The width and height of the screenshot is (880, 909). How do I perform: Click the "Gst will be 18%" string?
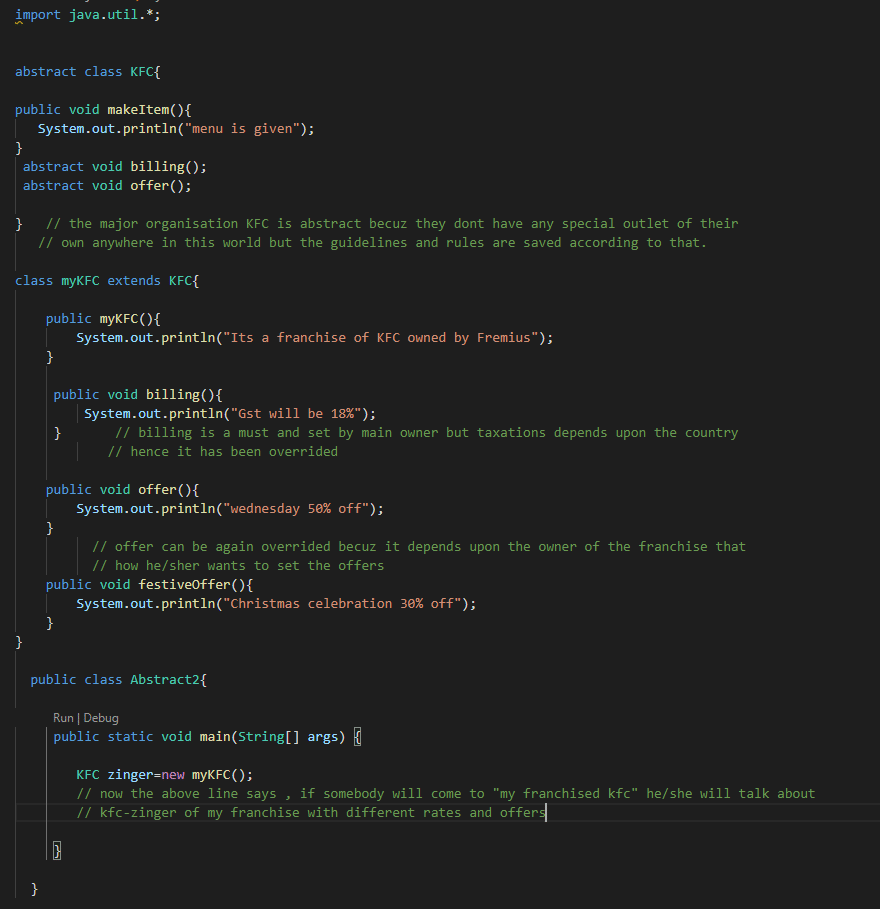coord(296,413)
